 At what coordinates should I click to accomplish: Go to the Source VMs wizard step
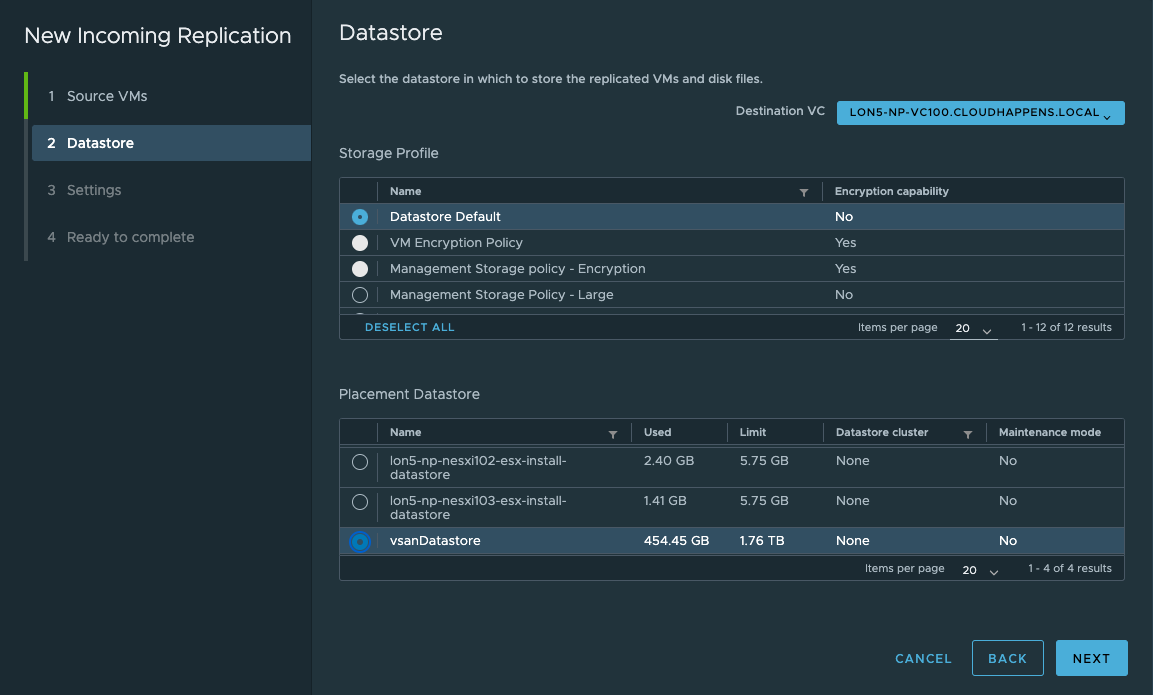pos(106,96)
